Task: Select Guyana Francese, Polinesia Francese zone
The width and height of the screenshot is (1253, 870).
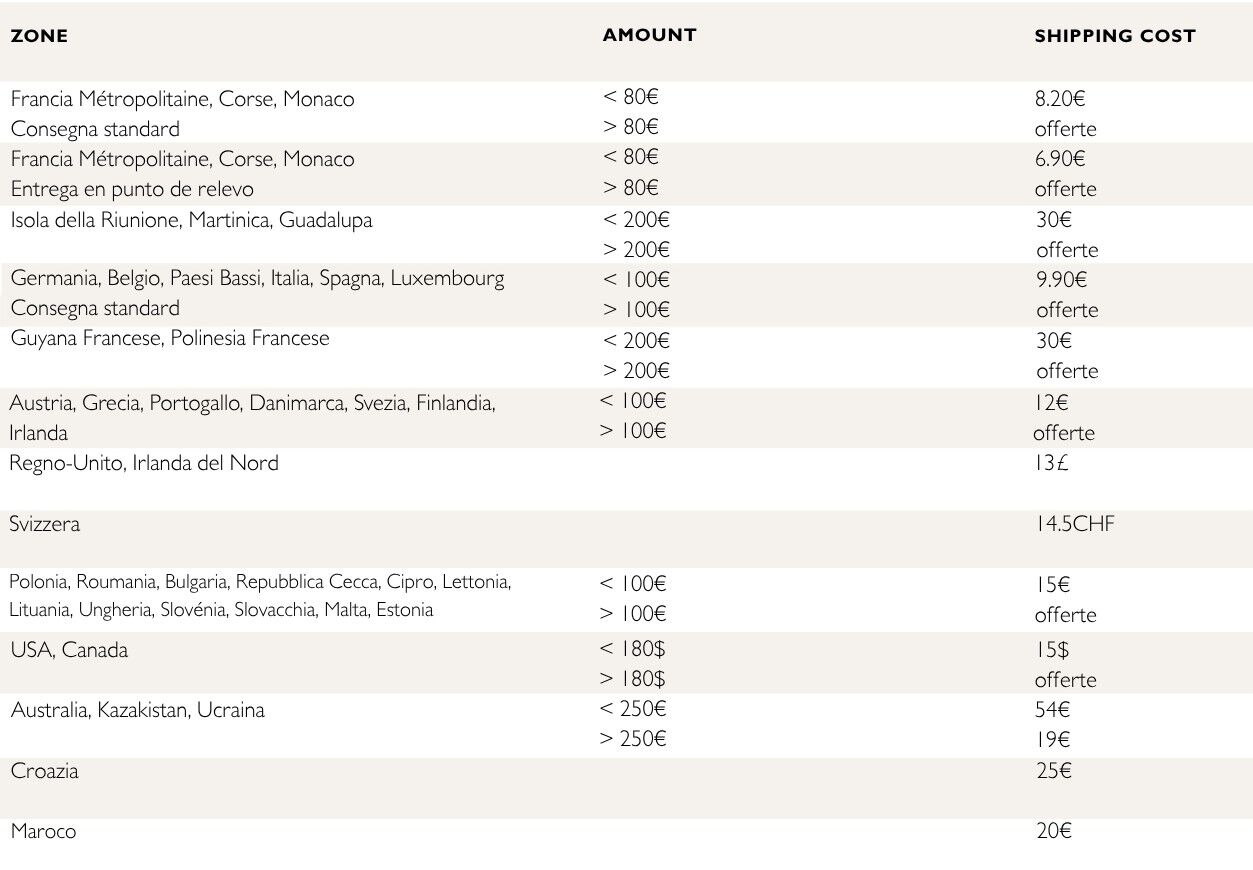Action: point(170,338)
